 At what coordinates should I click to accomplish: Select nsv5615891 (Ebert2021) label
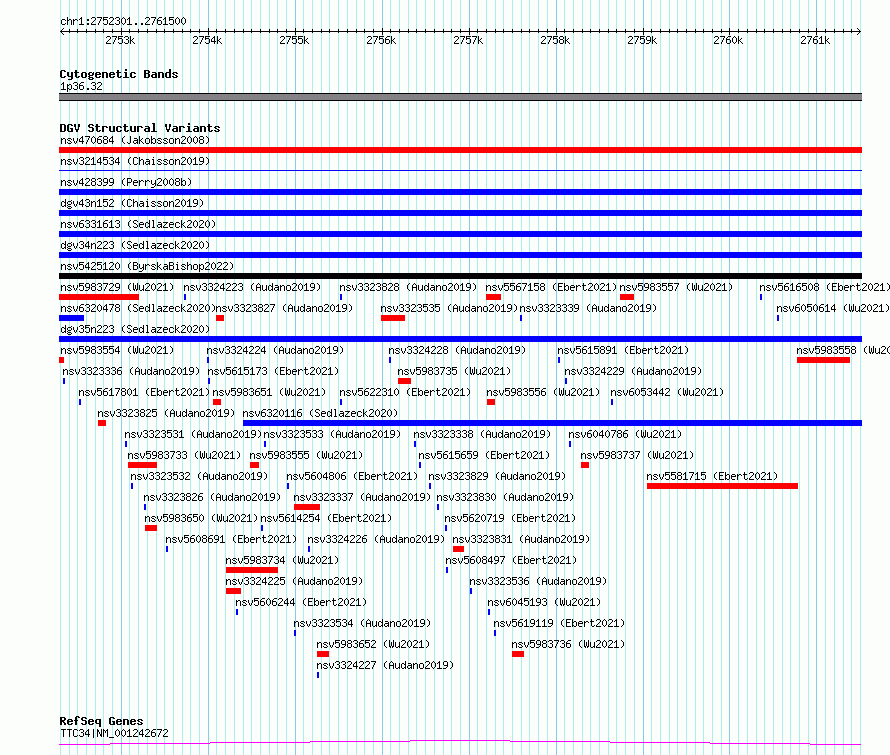(x=623, y=350)
